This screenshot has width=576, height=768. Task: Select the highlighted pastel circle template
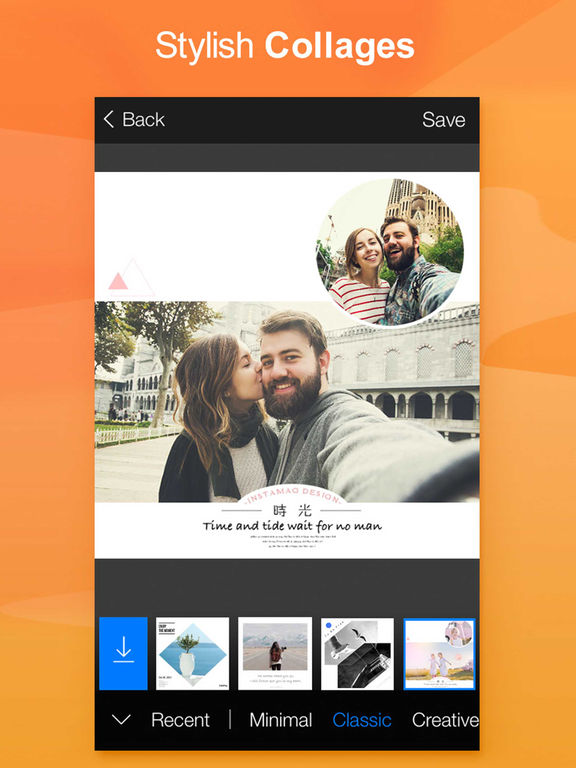(x=439, y=653)
